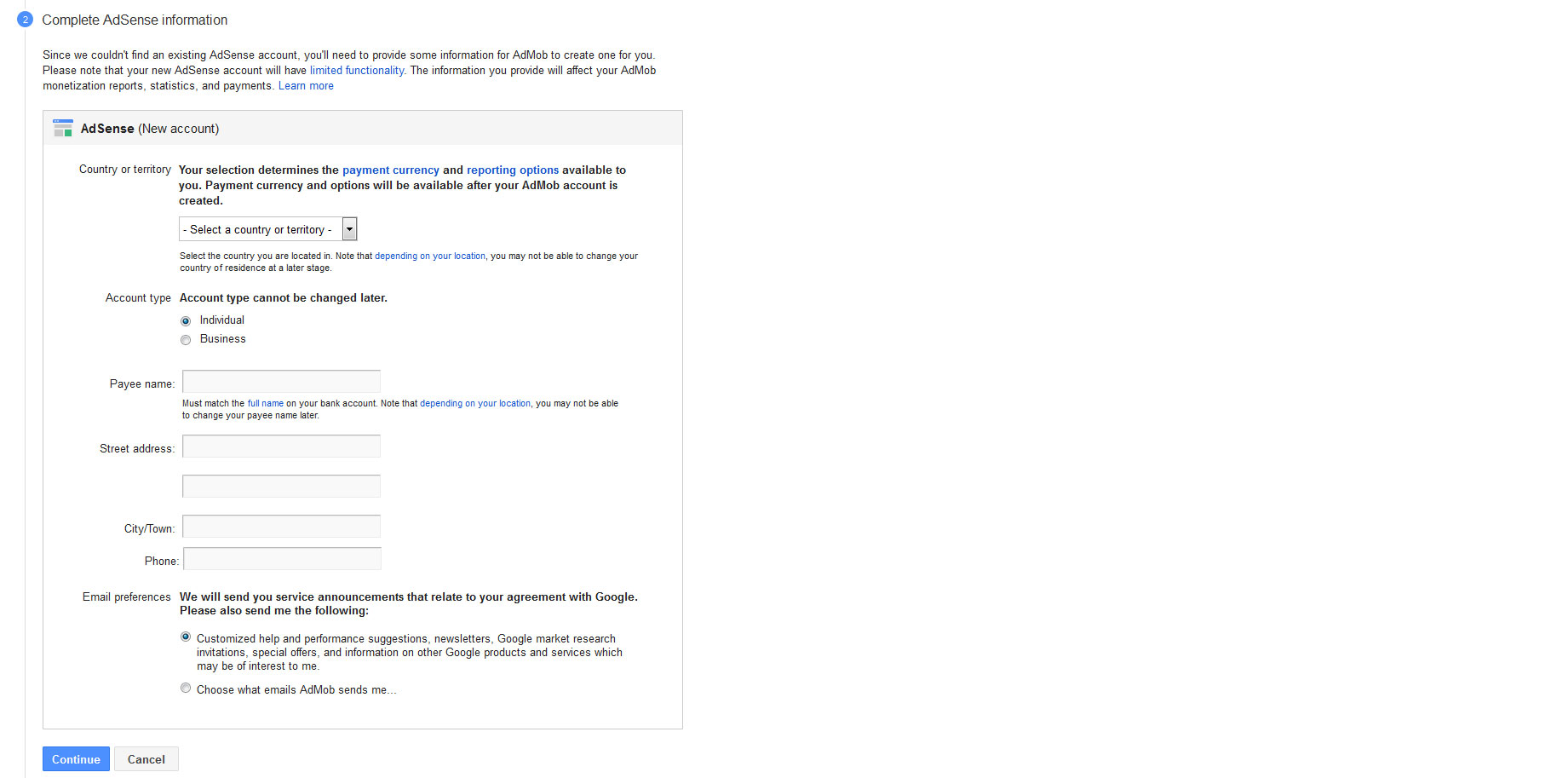Select the Individual account type
This screenshot has width=1568, height=778.
click(186, 321)
